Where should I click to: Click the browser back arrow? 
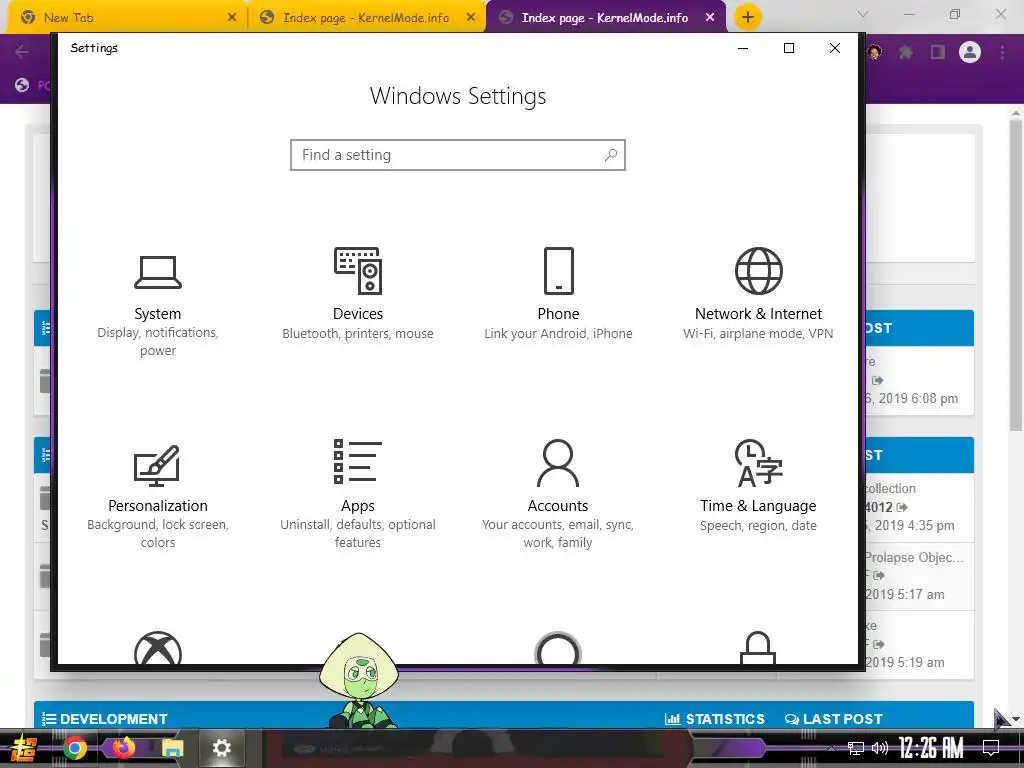coord(22,52)
